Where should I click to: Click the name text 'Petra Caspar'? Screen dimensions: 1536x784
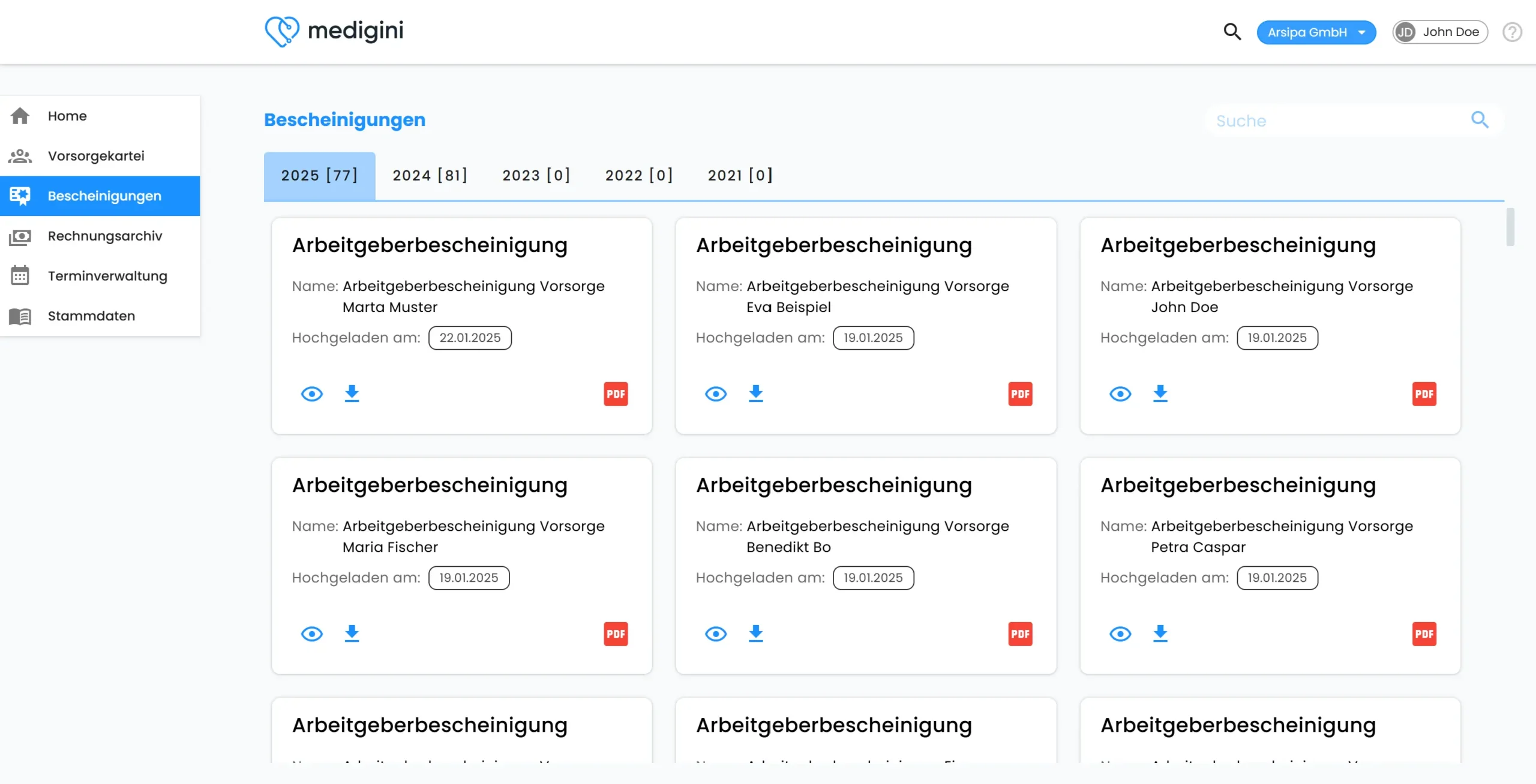click(x=1198, y=547)
